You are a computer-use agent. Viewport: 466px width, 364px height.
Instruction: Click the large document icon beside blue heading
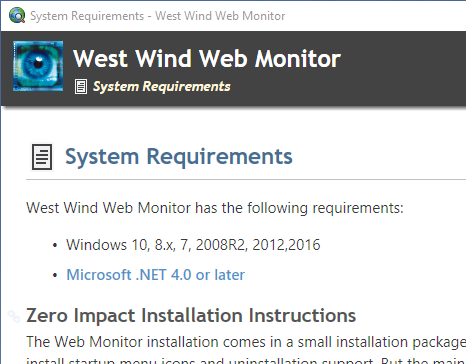(42, 157)
